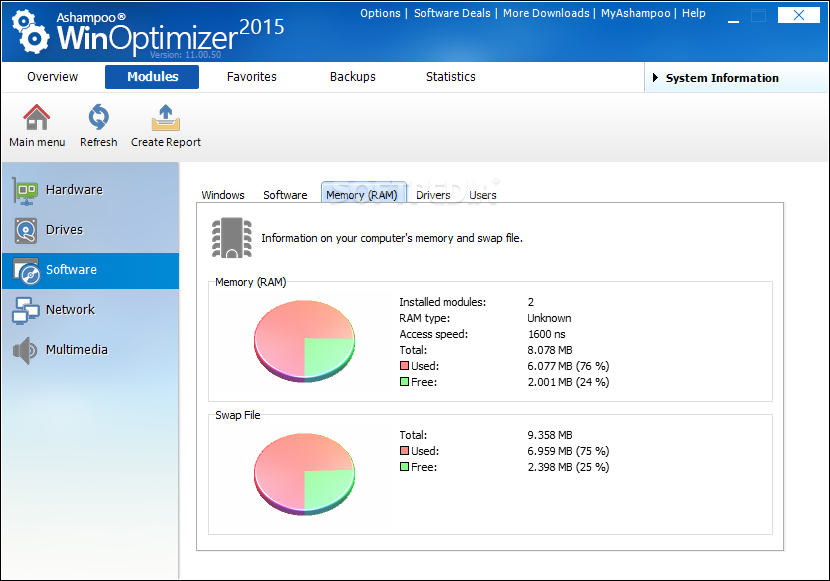
Task: Go to the Backups tab
Action: point(353,77)
